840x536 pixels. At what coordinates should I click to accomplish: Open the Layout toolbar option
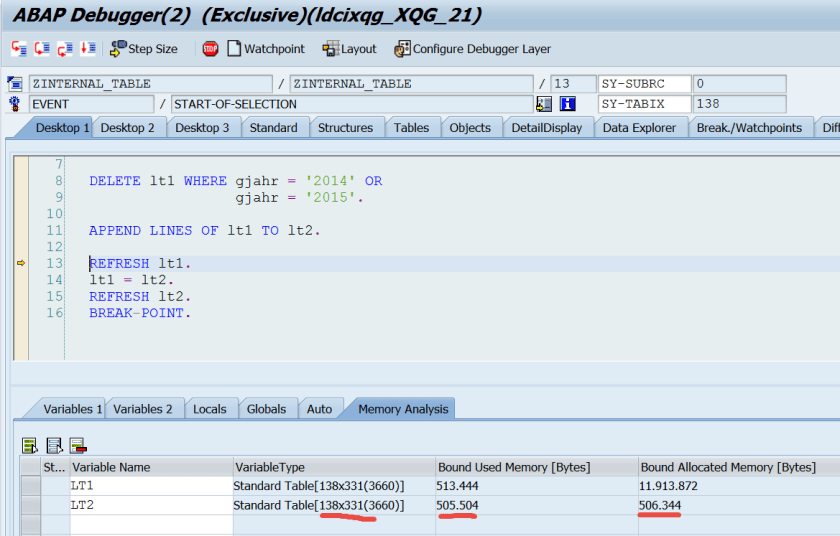click(349, 48)
